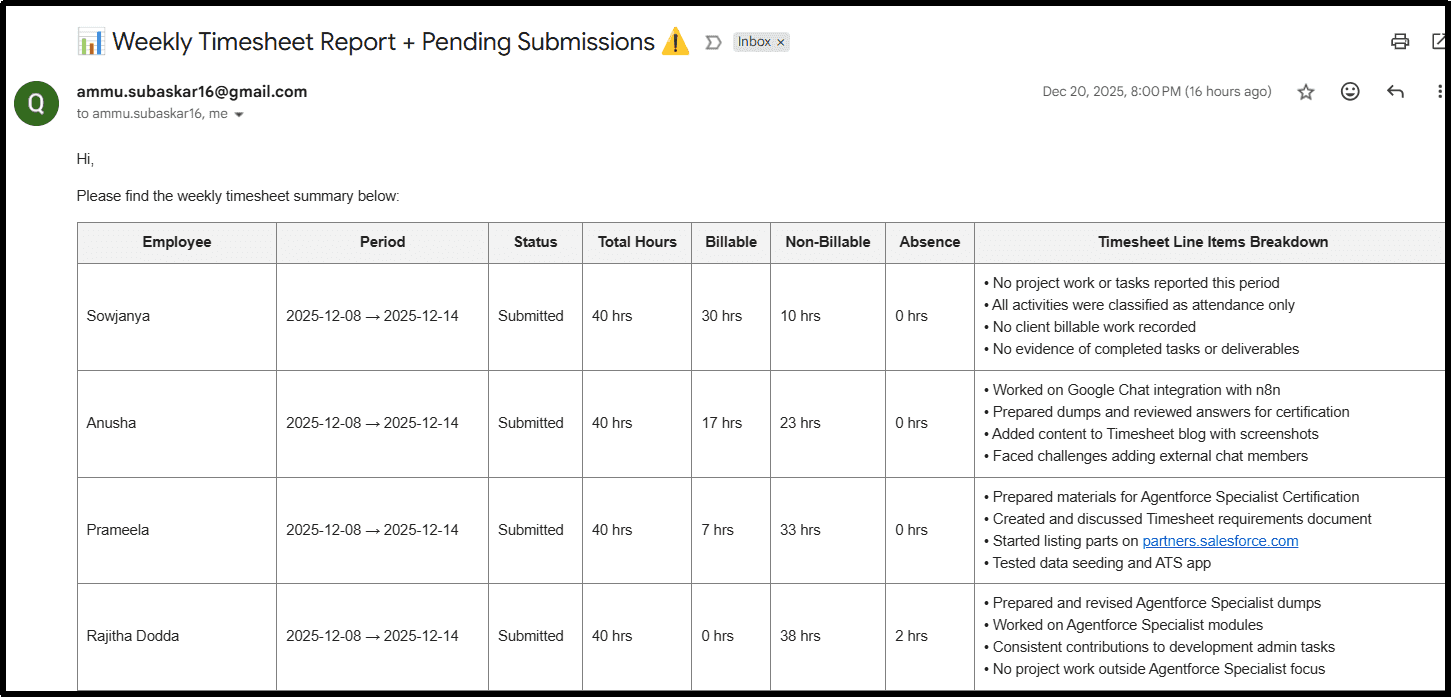Screen dimensions: 1451x698
Task: Toggle the importance marker beside the subject
Action: [713, 42]
